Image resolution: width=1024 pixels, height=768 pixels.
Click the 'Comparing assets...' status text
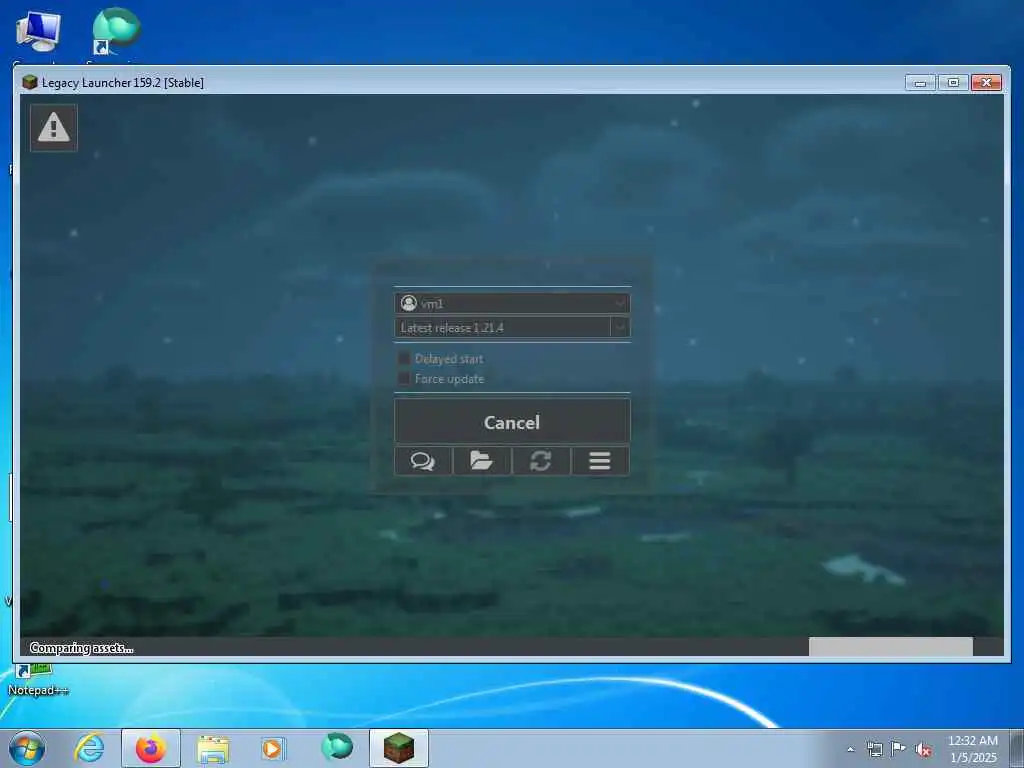point(82,648)
